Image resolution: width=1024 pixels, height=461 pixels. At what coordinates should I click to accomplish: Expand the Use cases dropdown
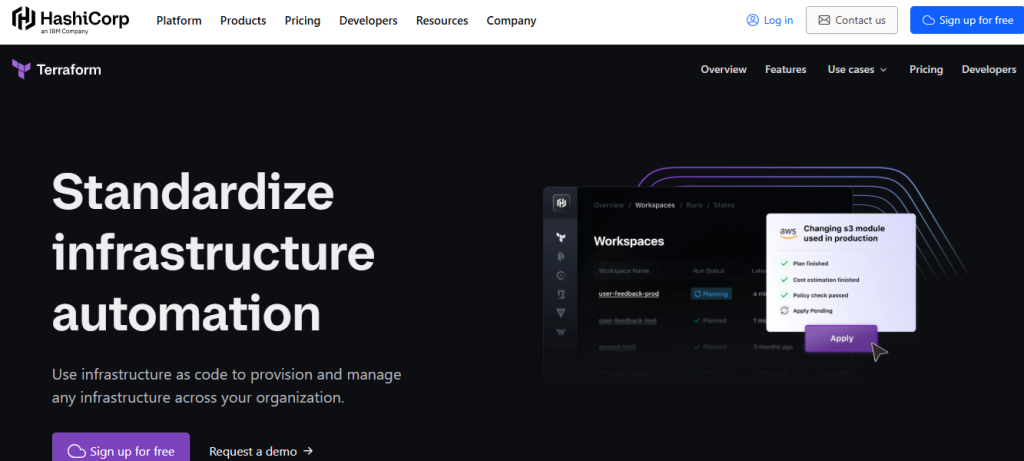(x=857, y=69)
